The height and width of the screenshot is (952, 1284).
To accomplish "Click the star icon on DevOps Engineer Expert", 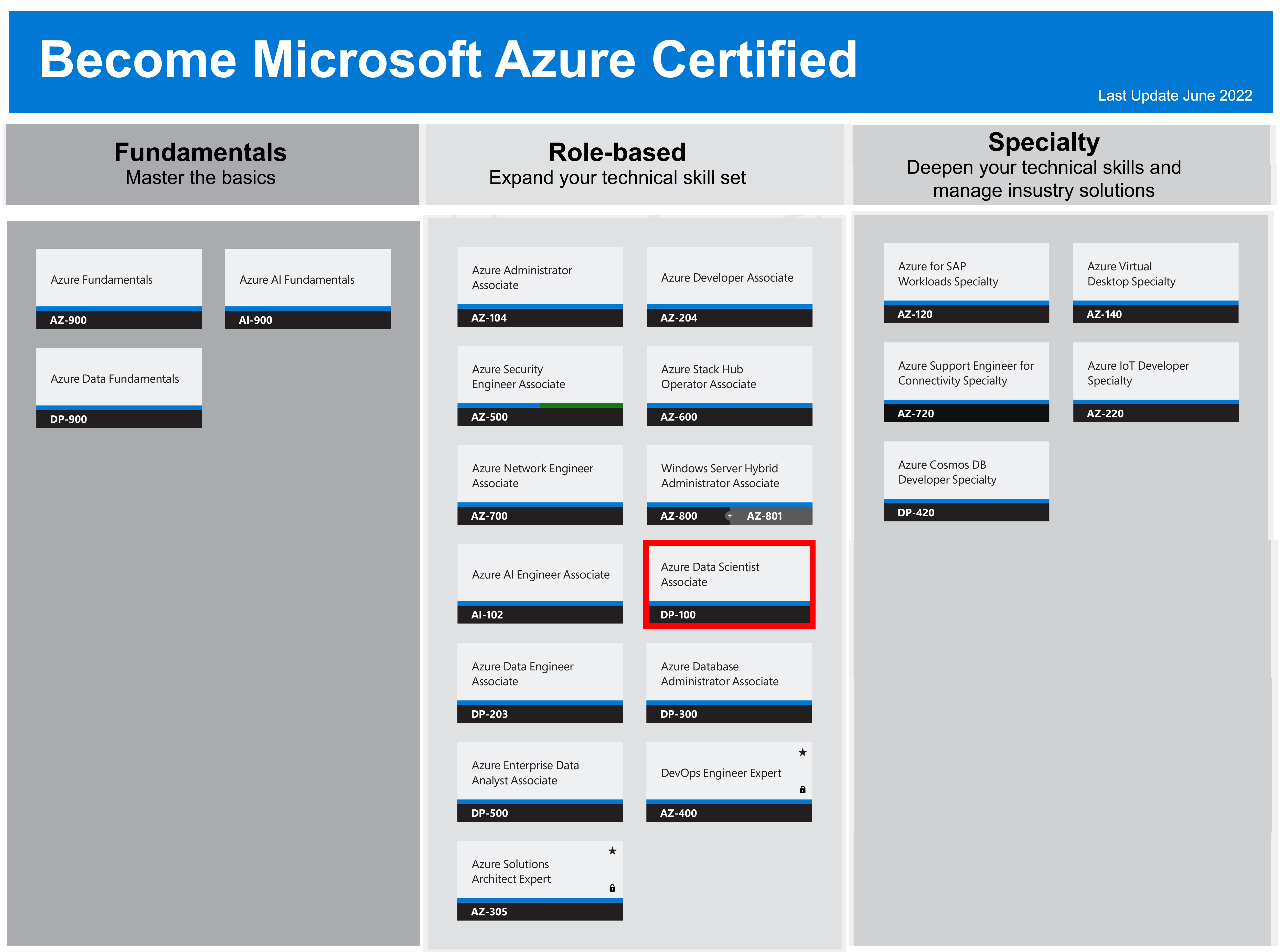I will click(802, 752).
